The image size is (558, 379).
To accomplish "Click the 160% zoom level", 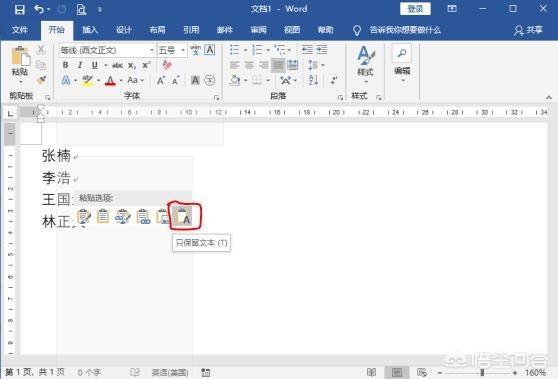I will click(535, 373).
